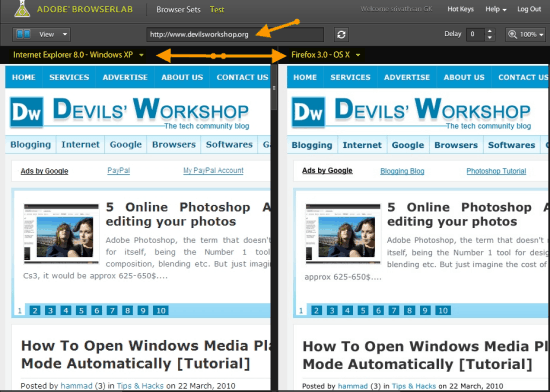This screenshot has height=392, width=550.
Task: Click the Delay value field
Action: [x=475, y=34]
